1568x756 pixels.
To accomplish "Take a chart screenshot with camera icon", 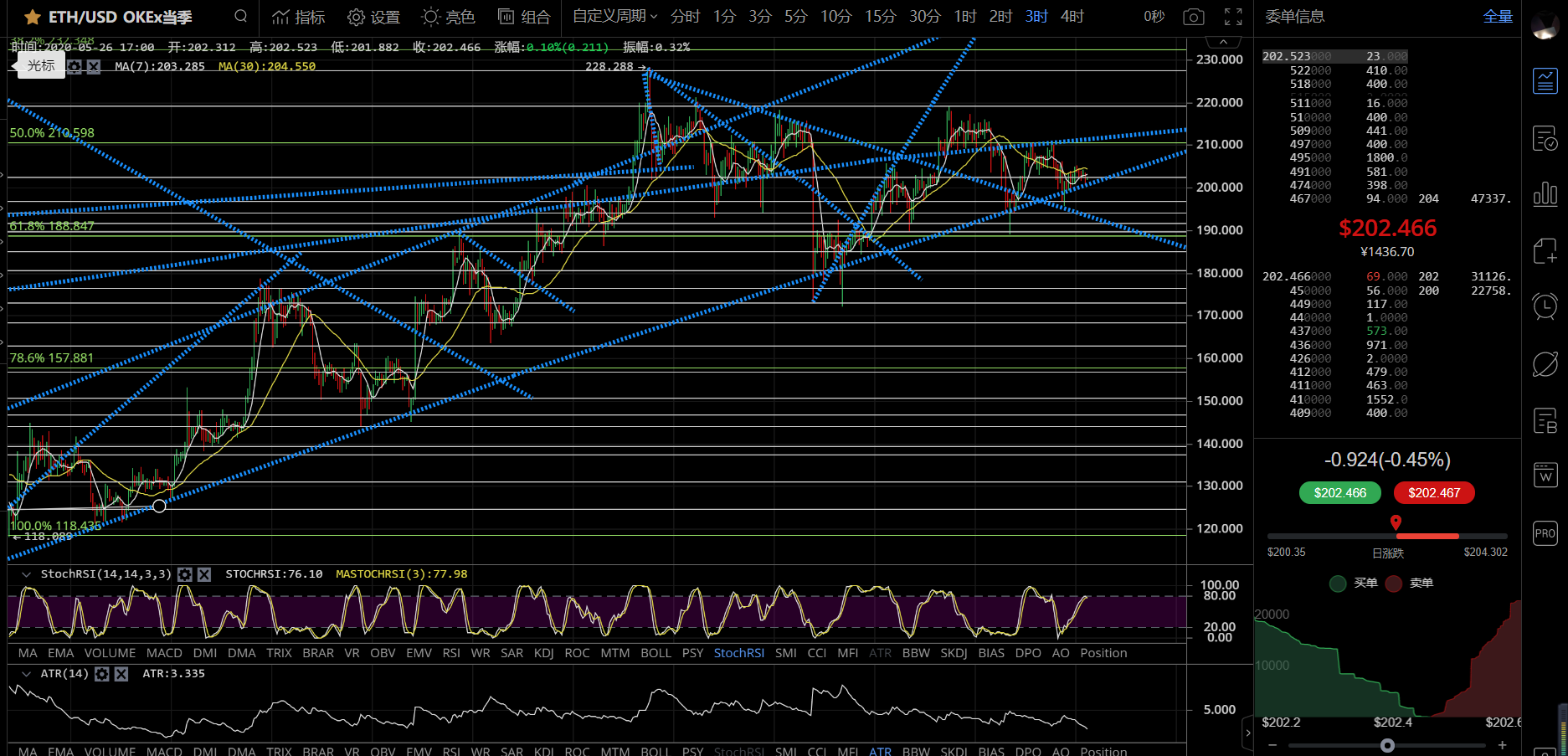I will click(1194, 17).
